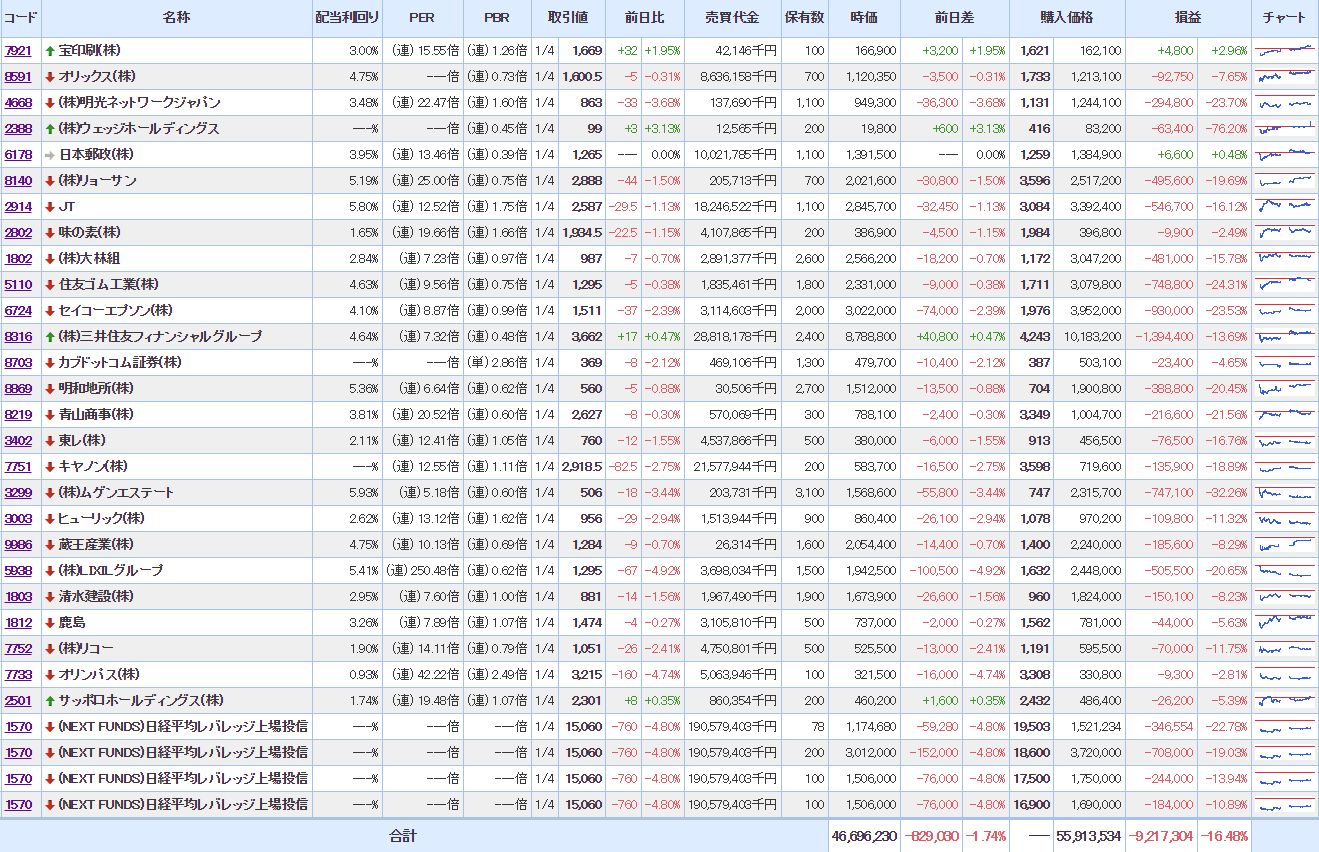Hit the red down arrow by キヤノン(株)
The width and height of the screenshot is (1319, 852).
pos(50,466)
